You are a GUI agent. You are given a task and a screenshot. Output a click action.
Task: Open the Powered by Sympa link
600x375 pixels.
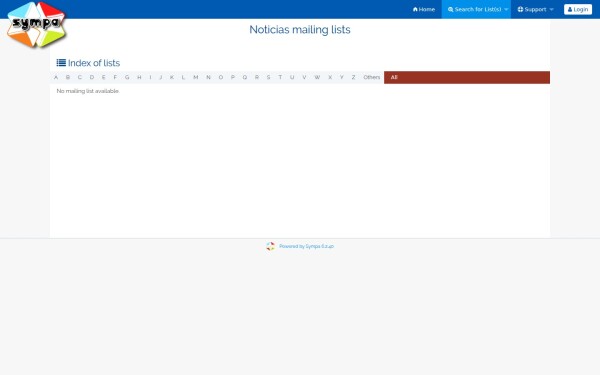[x=307, y=246]
